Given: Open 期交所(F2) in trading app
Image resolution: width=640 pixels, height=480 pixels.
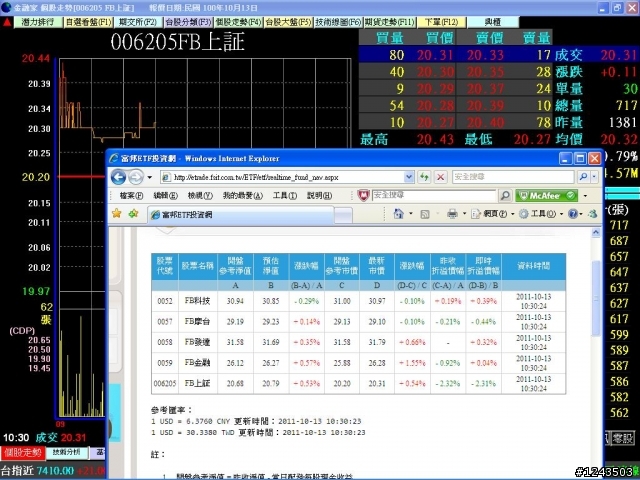Looking at the screenshot, I should pyautogui.click(x=138, y=22).
